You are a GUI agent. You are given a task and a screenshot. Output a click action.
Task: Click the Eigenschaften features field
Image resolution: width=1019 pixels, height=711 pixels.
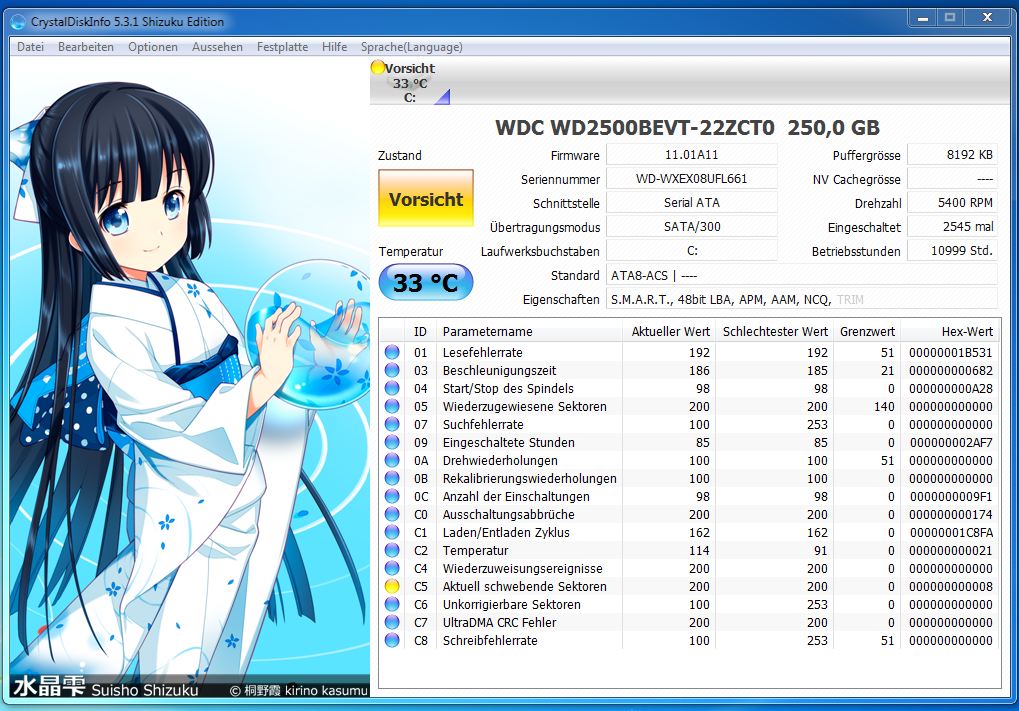coord(802,300)
